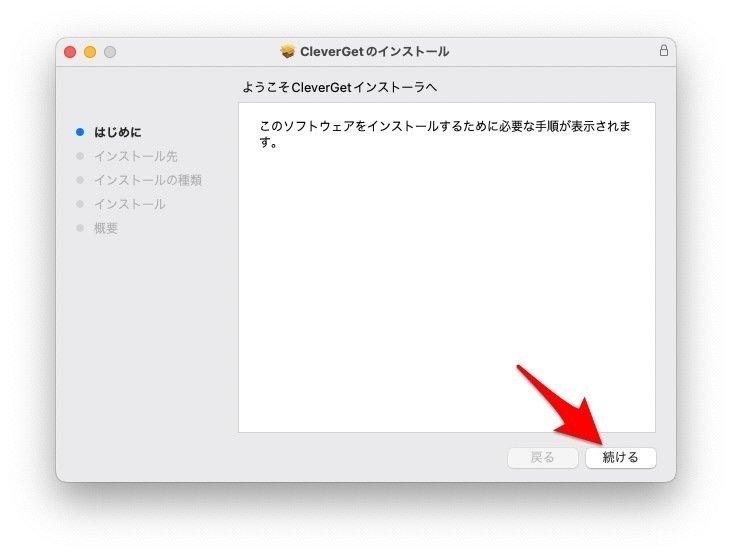Select the インストールの種類 step
The width and height of the screenshot is (732, 556).
[148, 180]
